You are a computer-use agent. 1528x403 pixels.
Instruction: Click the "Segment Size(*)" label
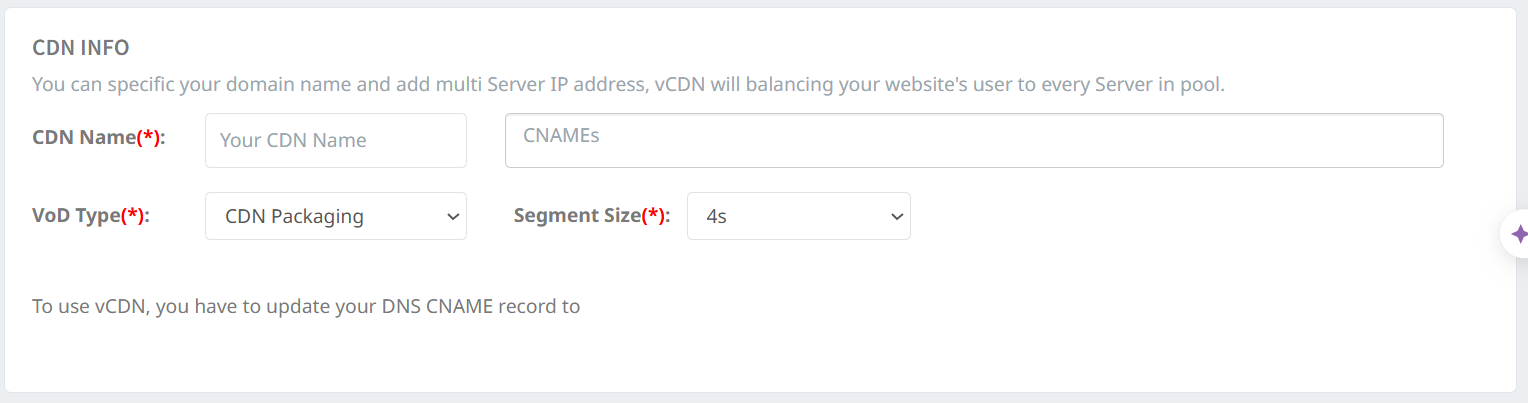(x=591, y=215)
